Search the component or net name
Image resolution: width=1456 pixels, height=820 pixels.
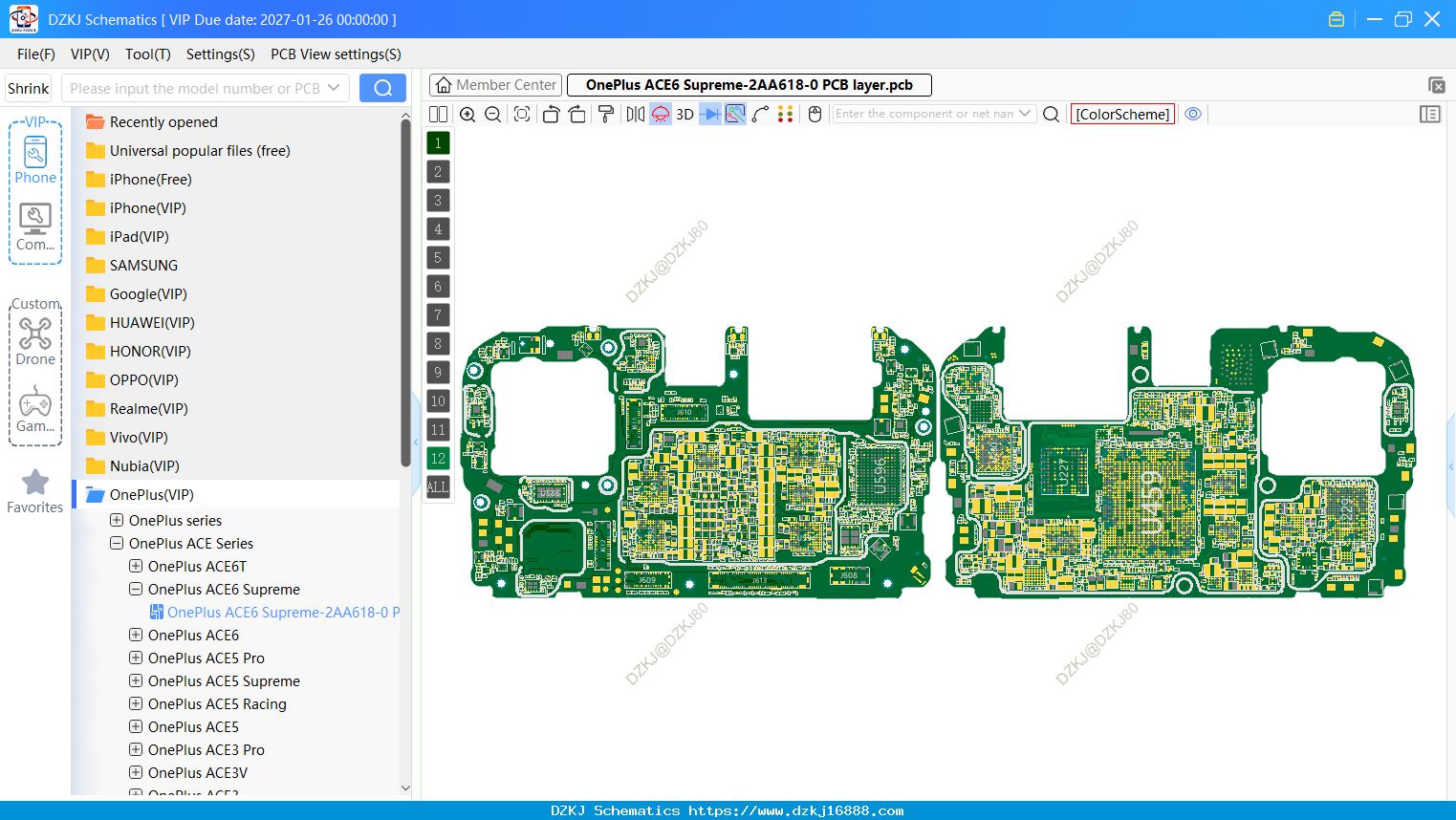tap(1051, 114)
